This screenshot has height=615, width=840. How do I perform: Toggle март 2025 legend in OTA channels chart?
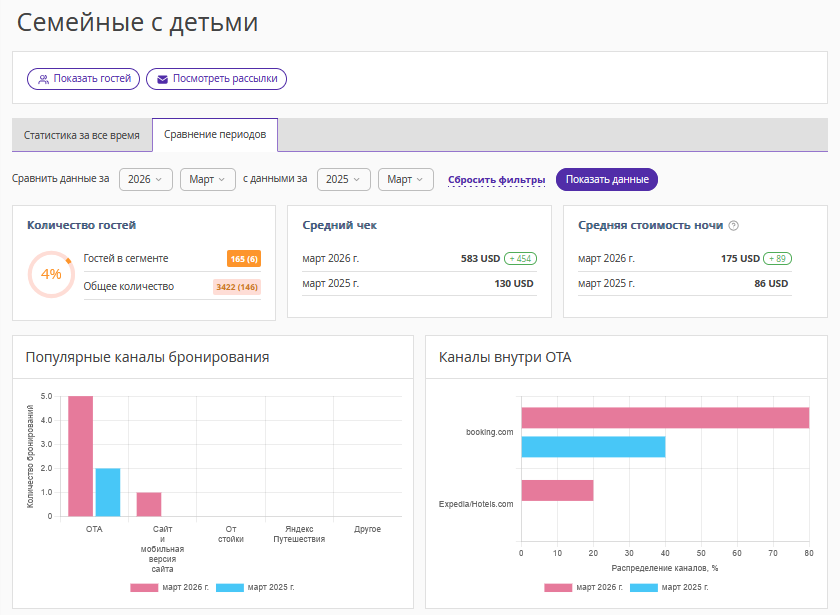[x=669, y=588]
